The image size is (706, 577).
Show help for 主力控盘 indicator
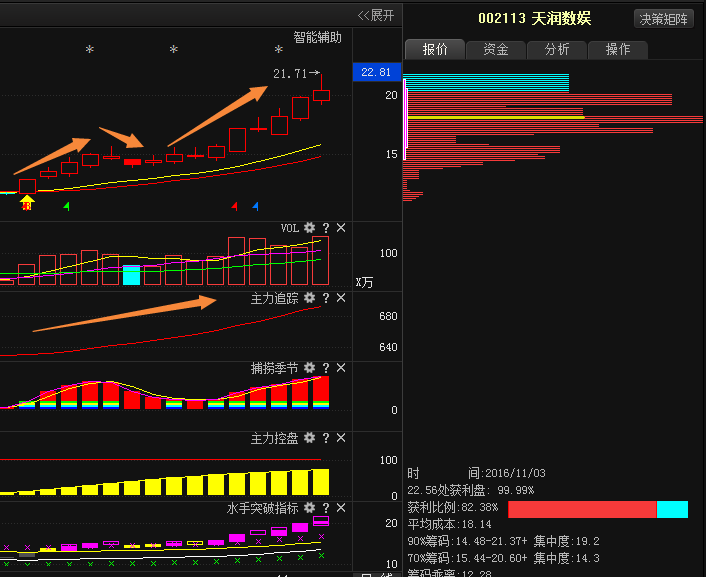tap(326, 438)
